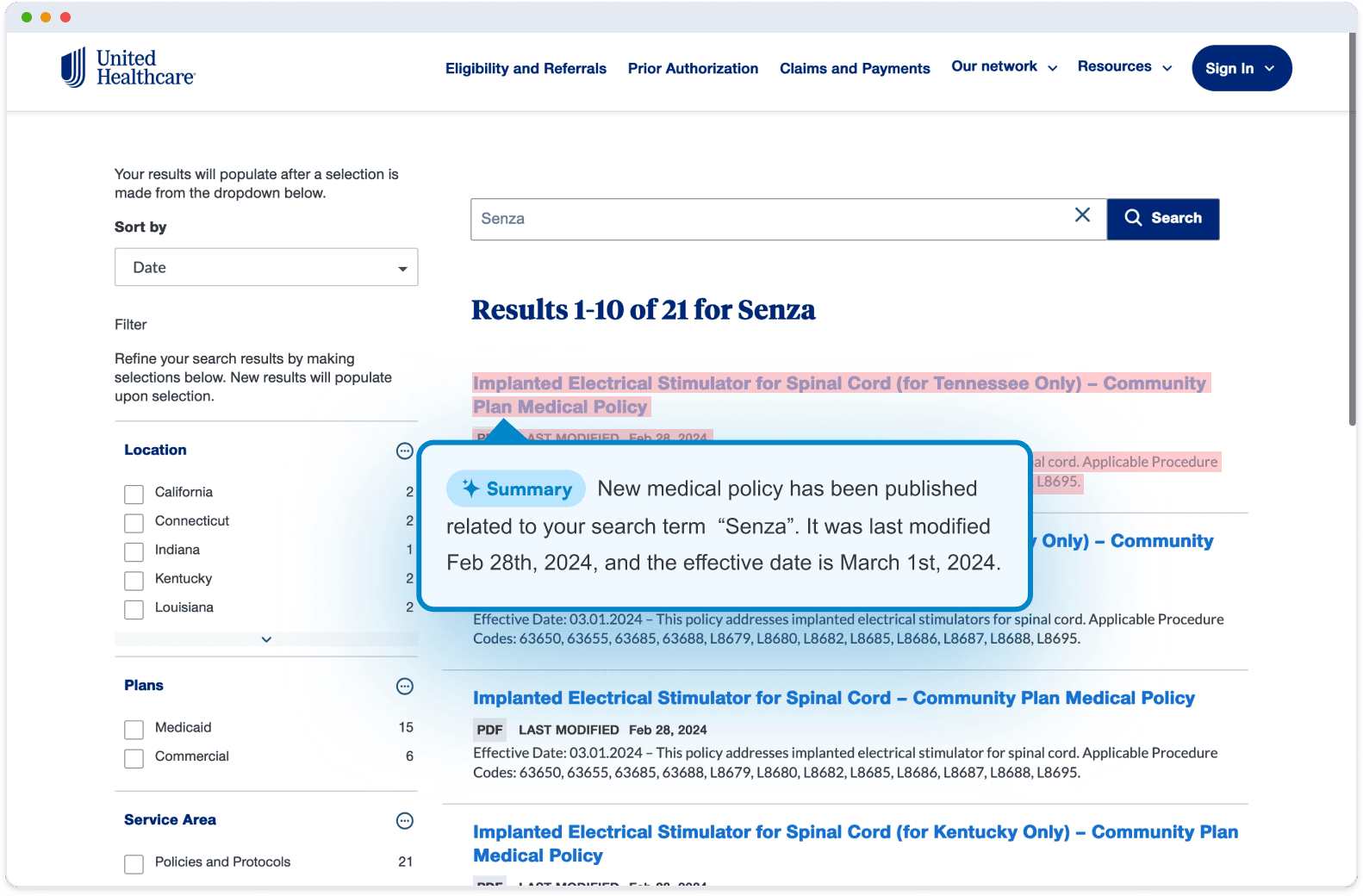Viewport: 1363px width, 896px height.
Task: Open the Sign In dropdown button
Action: click(x=1242, y=68)
